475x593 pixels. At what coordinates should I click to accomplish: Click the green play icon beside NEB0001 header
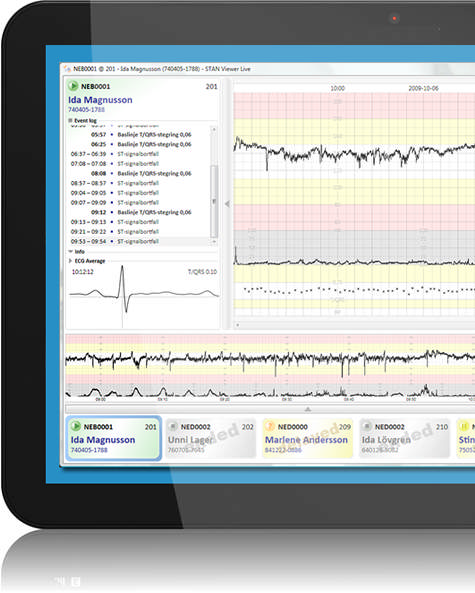coord(73,86)
